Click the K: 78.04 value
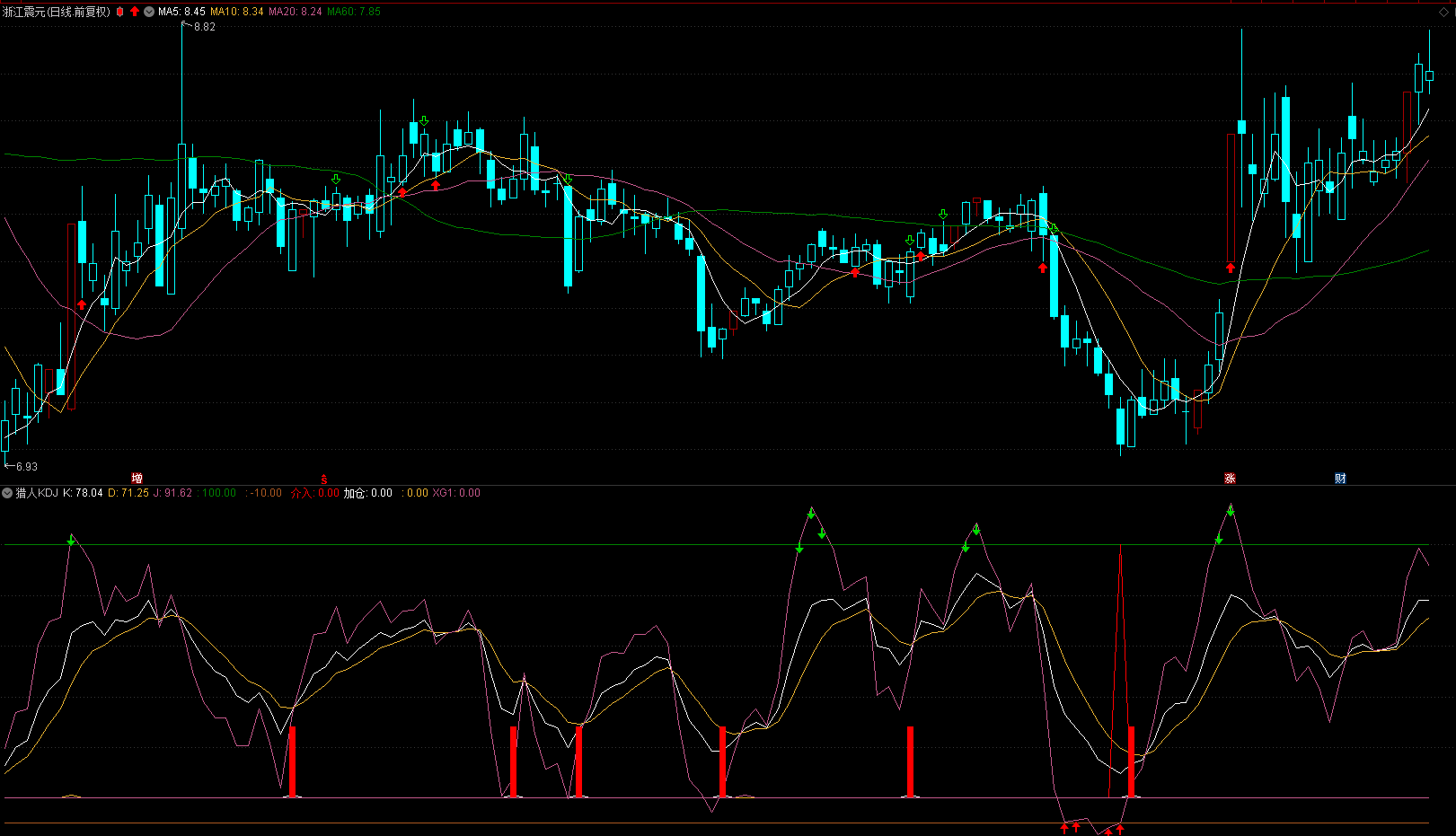This screenshot has width=1456, height=836. click(83, 493)
